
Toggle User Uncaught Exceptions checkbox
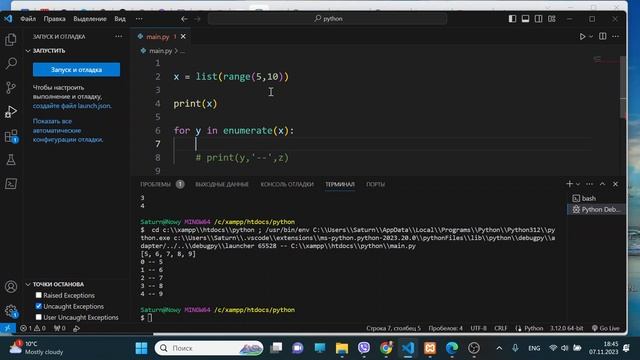38,317
